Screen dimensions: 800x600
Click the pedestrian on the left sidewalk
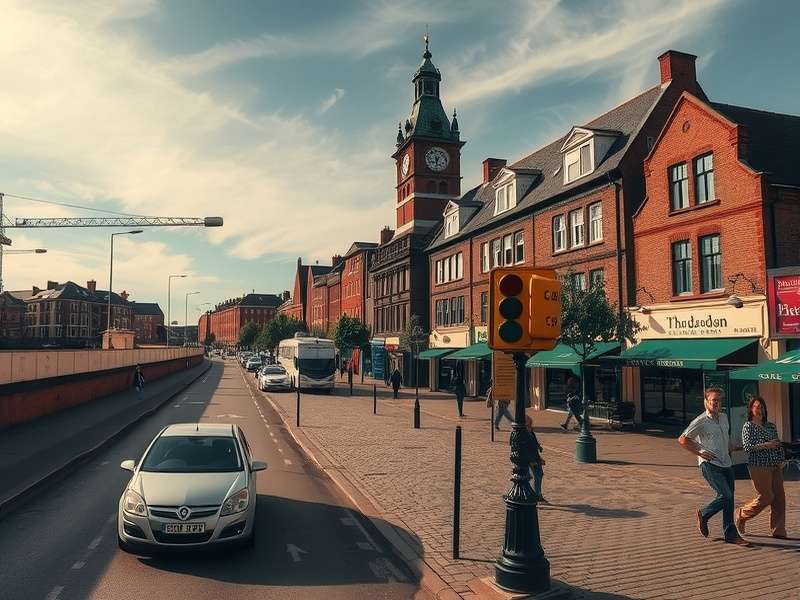(x=138, y=379)
